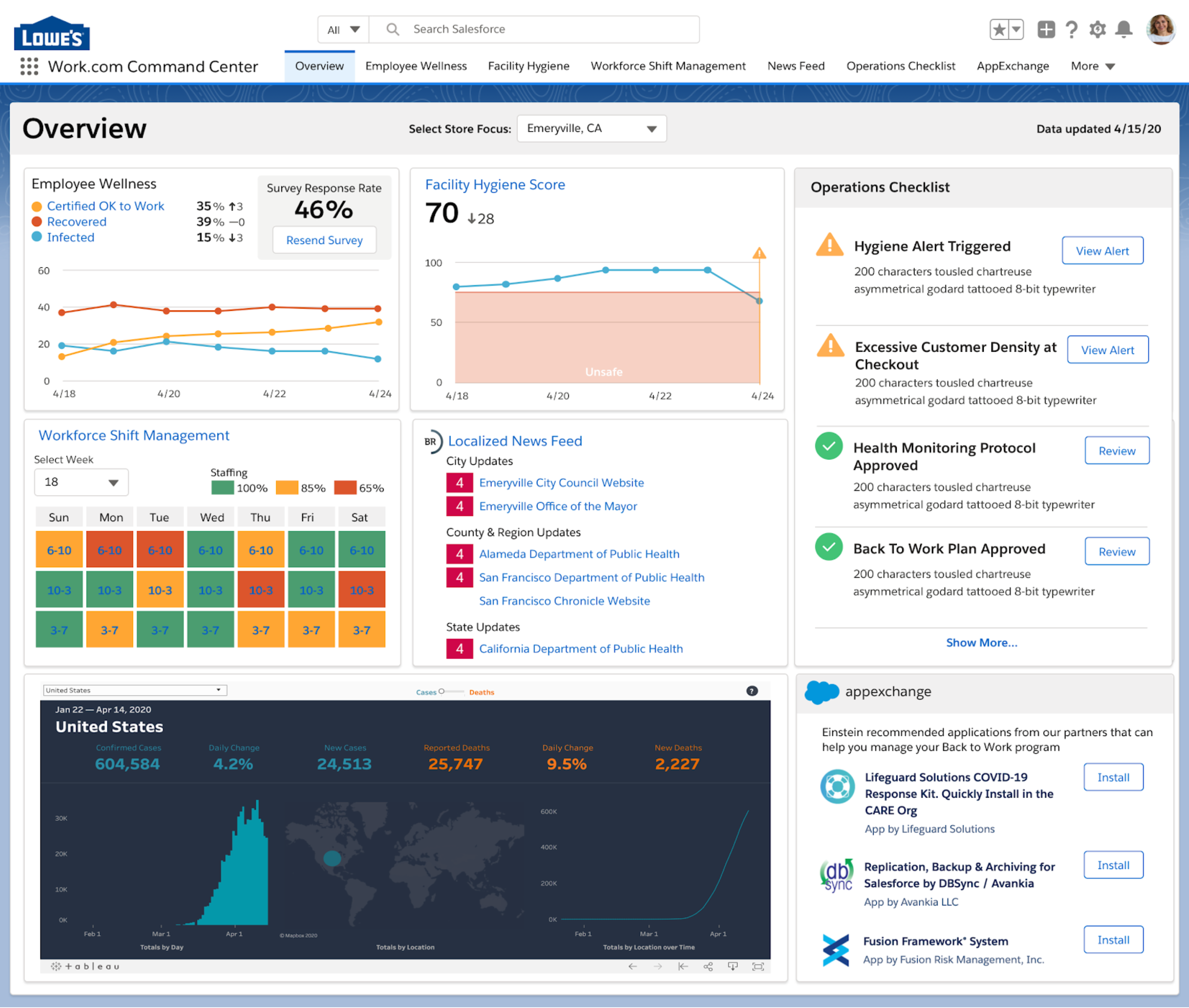Open the All search scope dropdown
Screen dimensions: 1189x1008
[343, 29]
